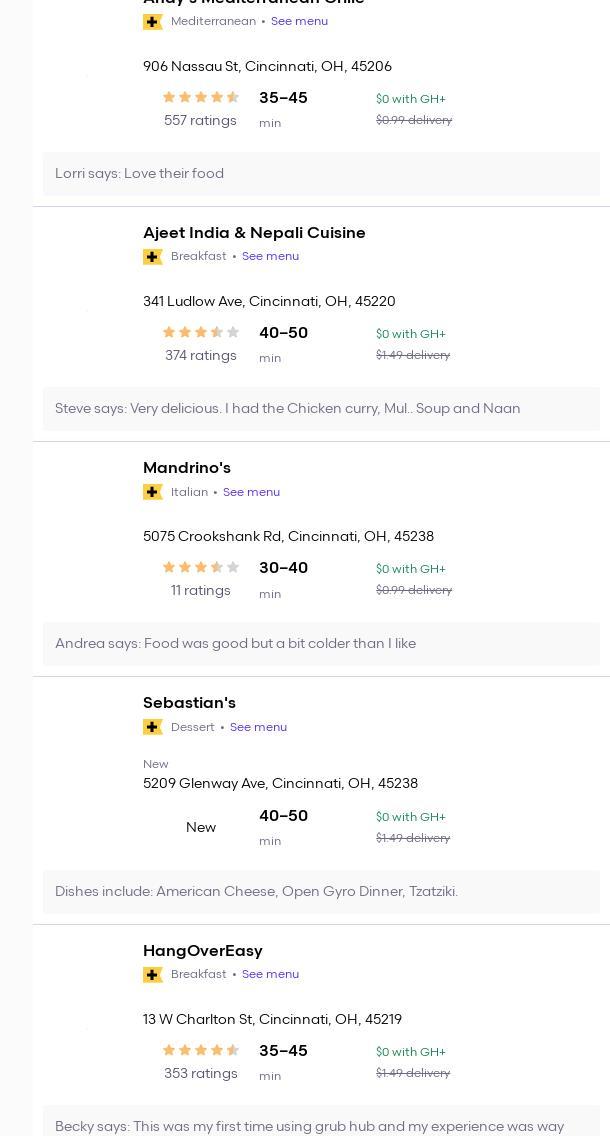610x1136 pixels.
Task: Click the GH+ badge under Mandrino's
Action: [x=153, y=492]
